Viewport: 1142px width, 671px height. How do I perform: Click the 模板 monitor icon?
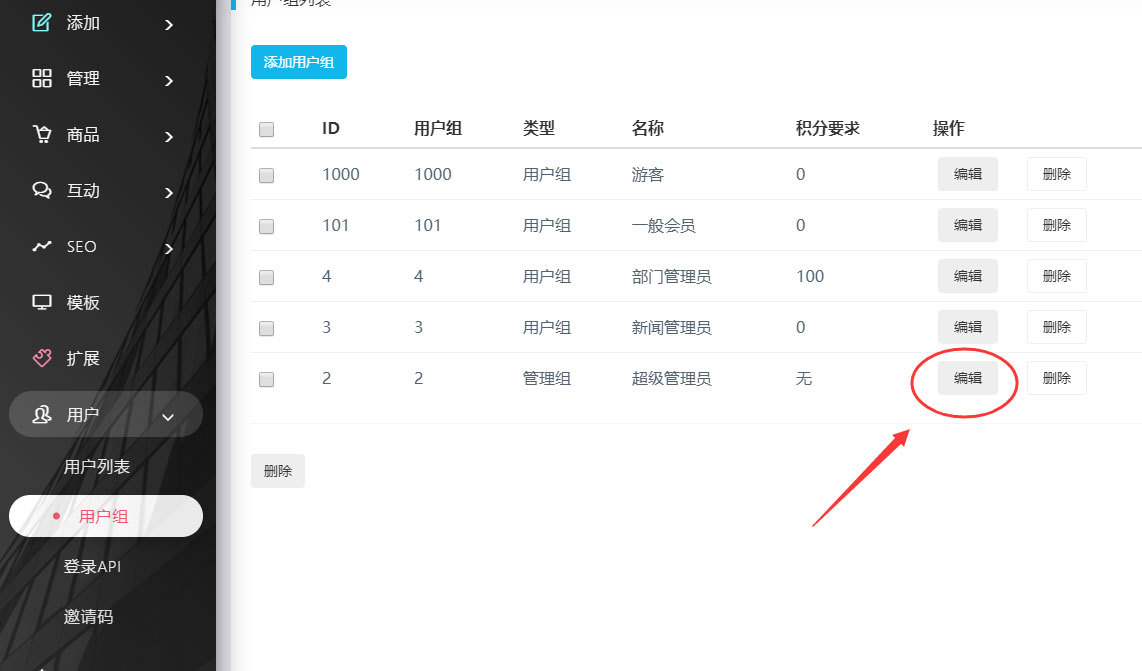(41, 302)
